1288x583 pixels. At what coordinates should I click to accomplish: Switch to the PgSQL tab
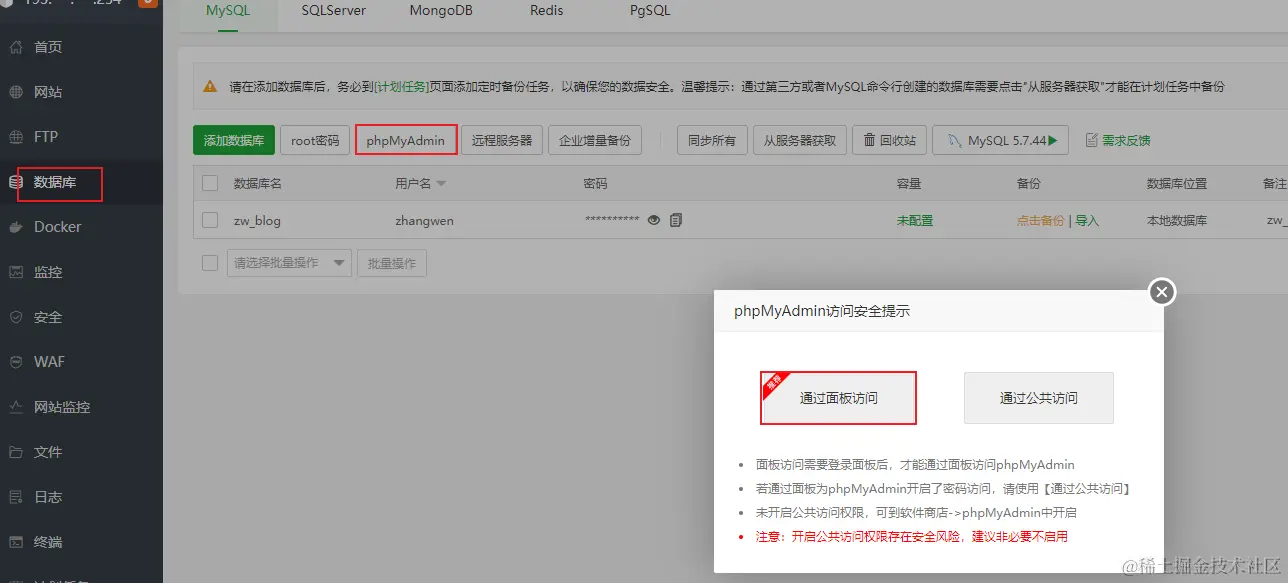coord(650,12)
